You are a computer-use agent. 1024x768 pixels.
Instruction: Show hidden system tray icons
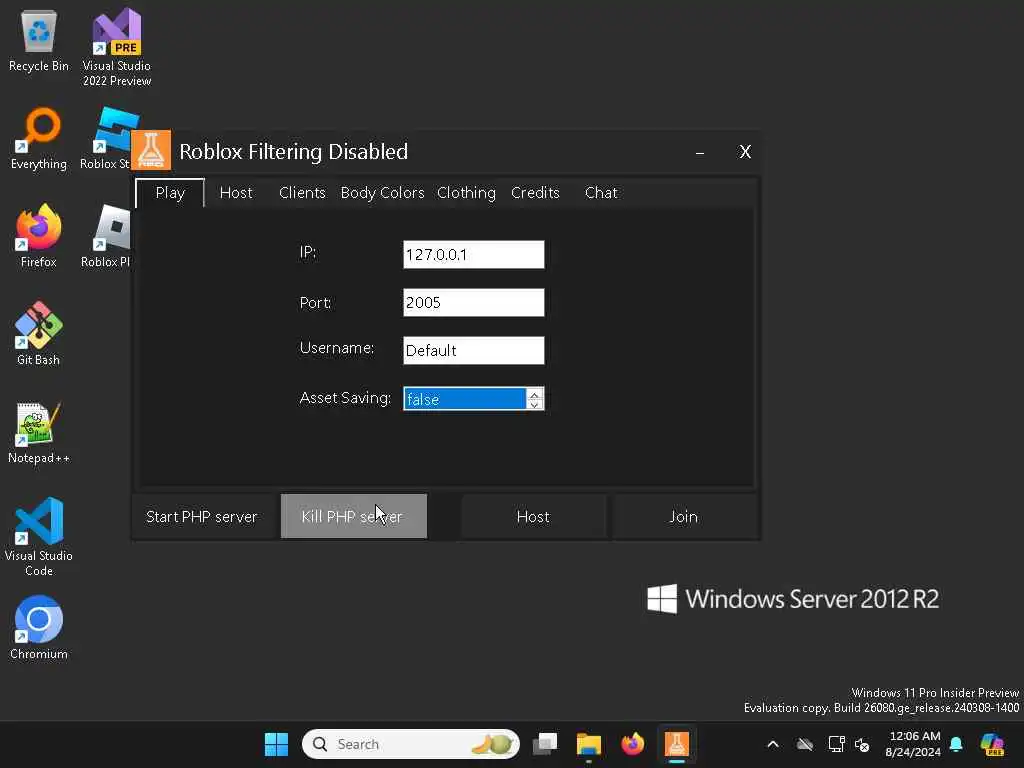tap(773, 744)
